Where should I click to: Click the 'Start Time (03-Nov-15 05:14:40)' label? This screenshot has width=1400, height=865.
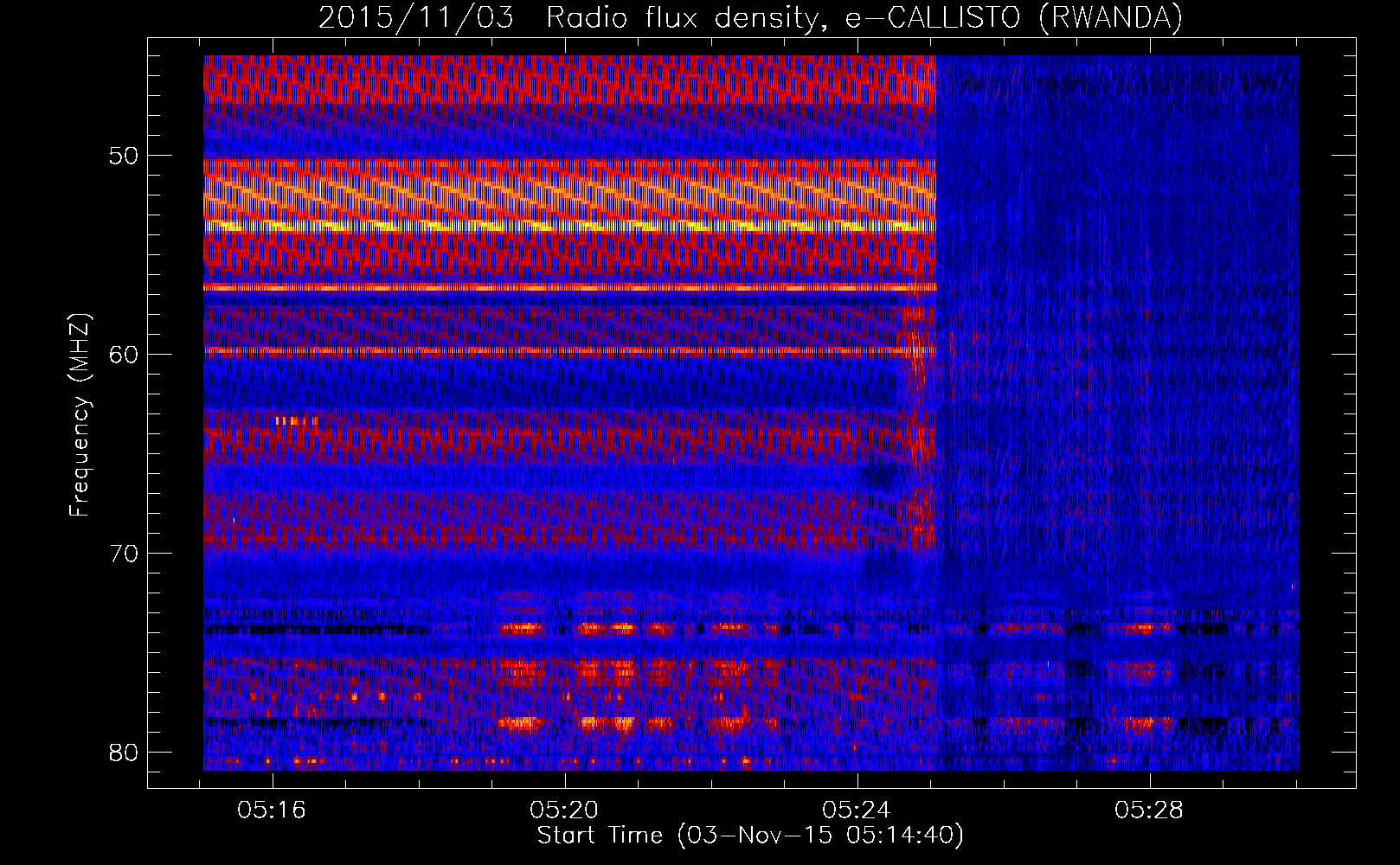[750, 836]
